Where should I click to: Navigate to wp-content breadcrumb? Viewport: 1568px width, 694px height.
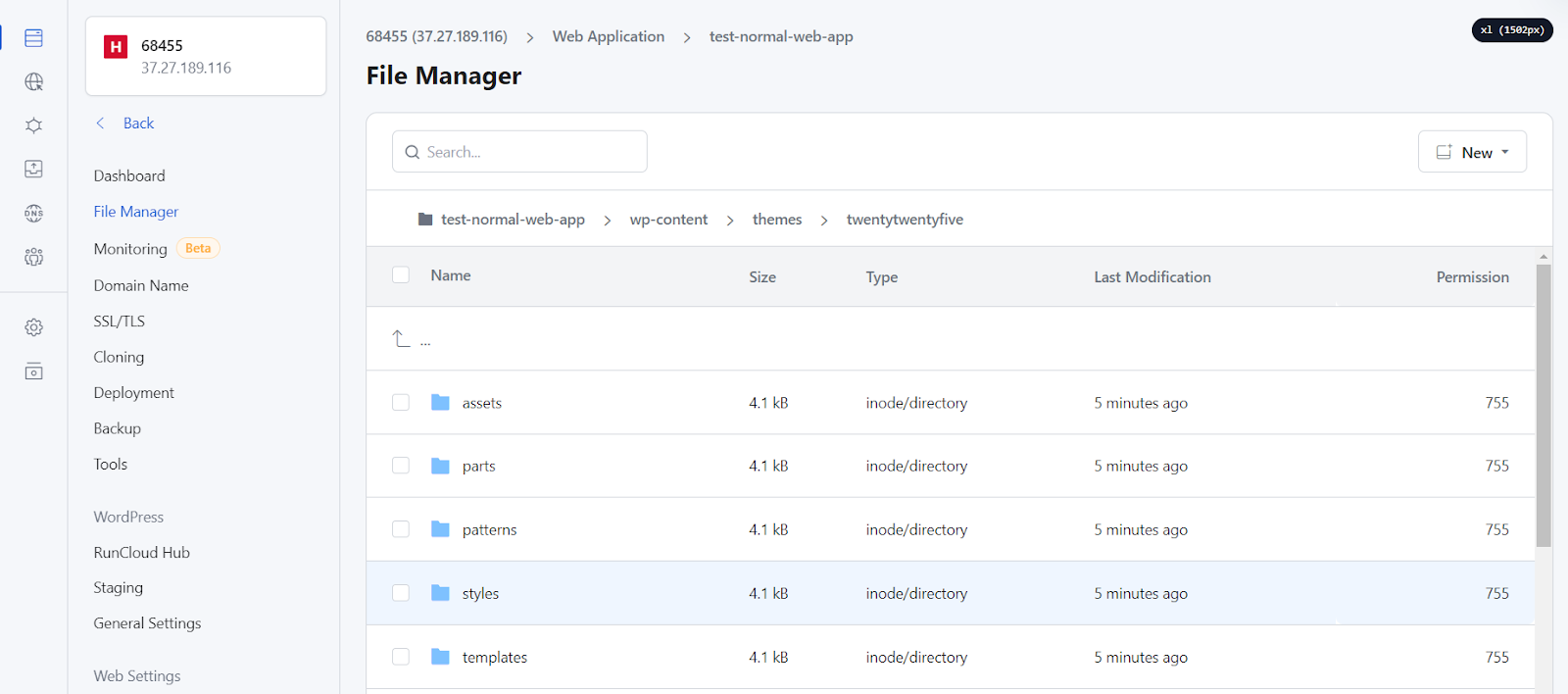tap(668, 220)
